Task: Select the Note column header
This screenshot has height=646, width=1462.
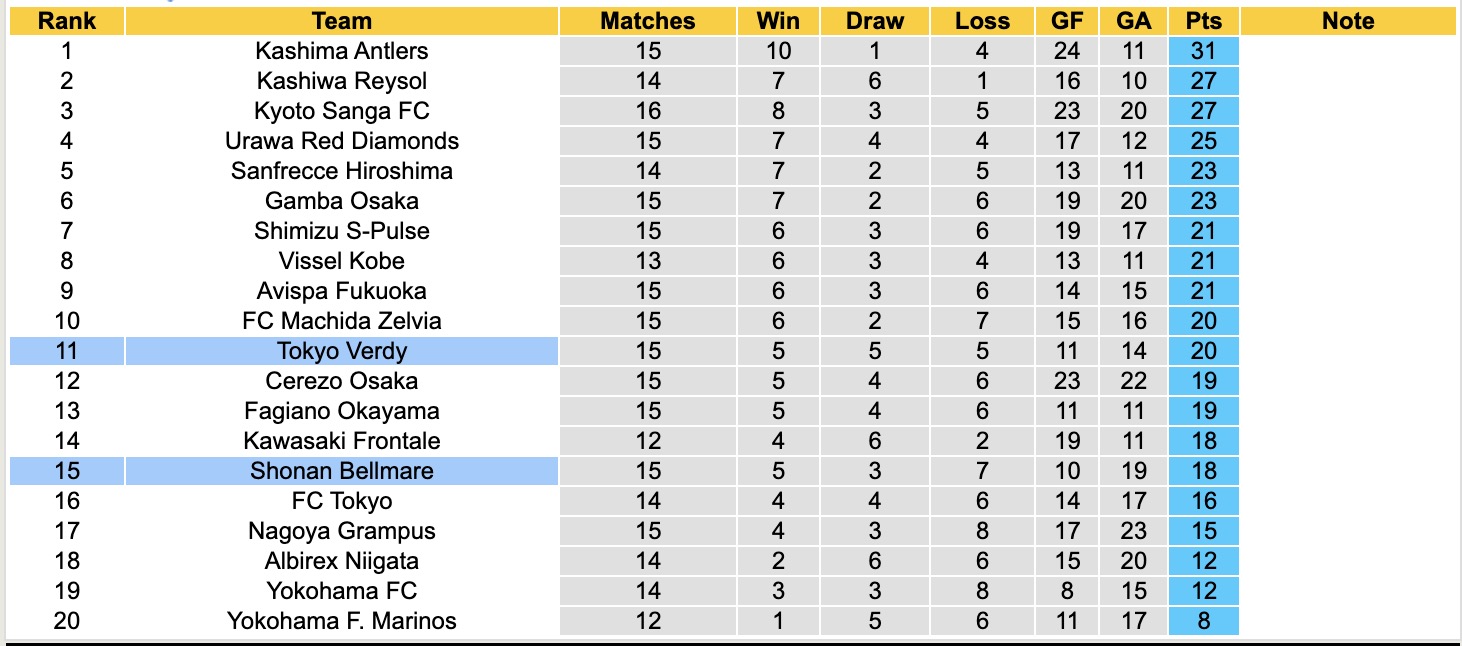Action: click(1347, 21)
